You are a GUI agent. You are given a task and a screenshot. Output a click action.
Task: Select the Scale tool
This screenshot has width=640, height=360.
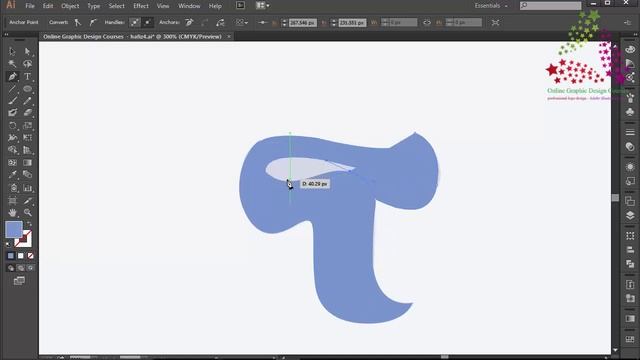(x=27, y=126)
